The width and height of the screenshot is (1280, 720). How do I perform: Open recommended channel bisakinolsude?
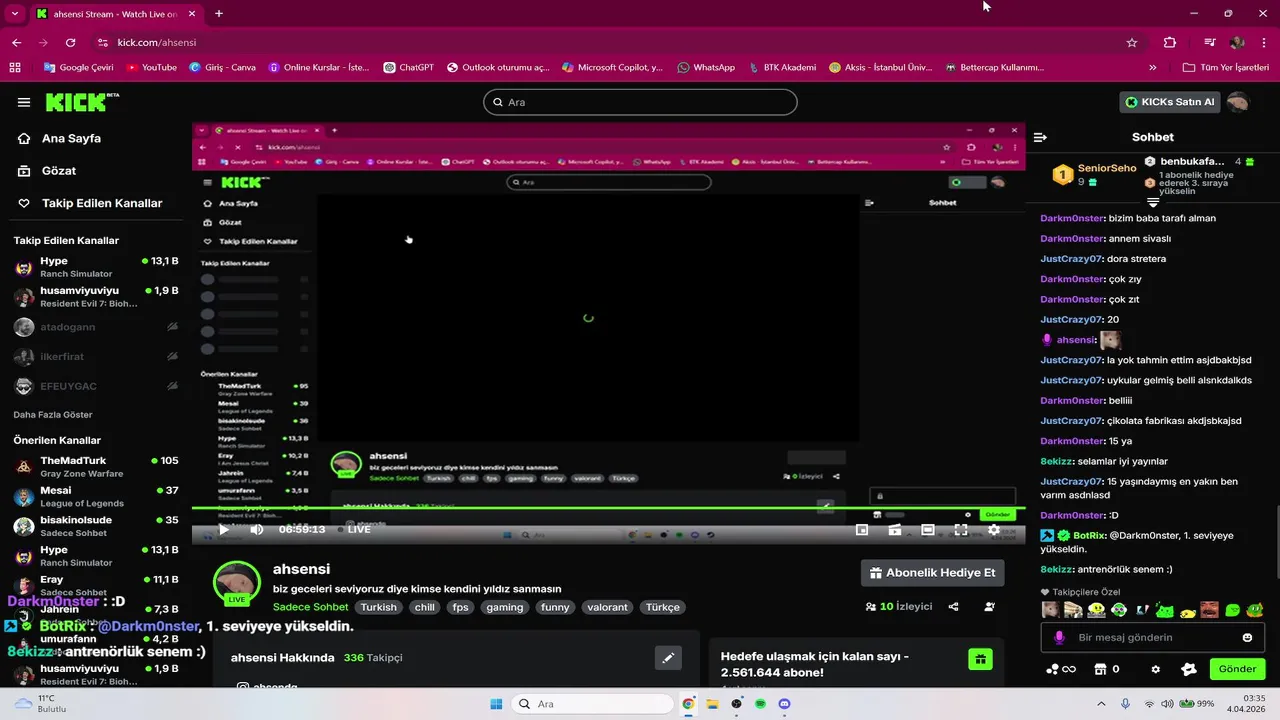pyautogui.click(x=96, y=526)
